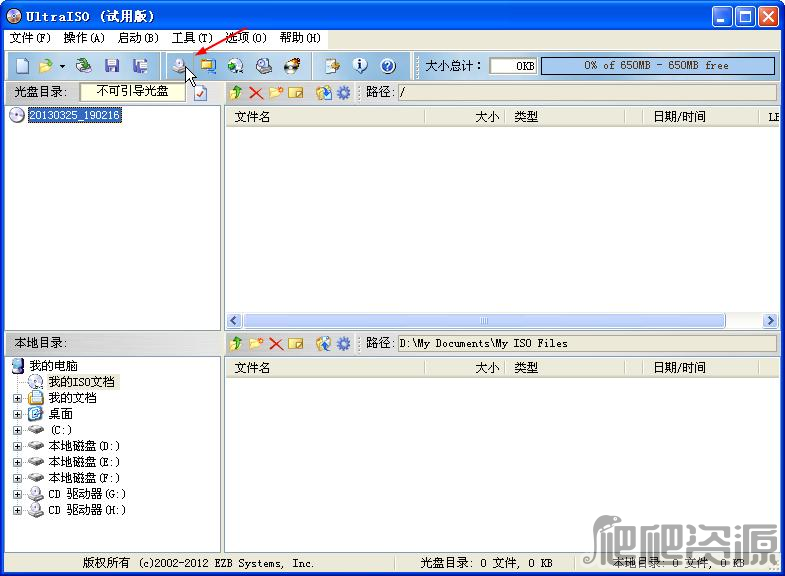Viewport: 785px width, 576px height.
Task: Click red X delete icon in disc pane toolbar
Action: [x=256, y=93]
